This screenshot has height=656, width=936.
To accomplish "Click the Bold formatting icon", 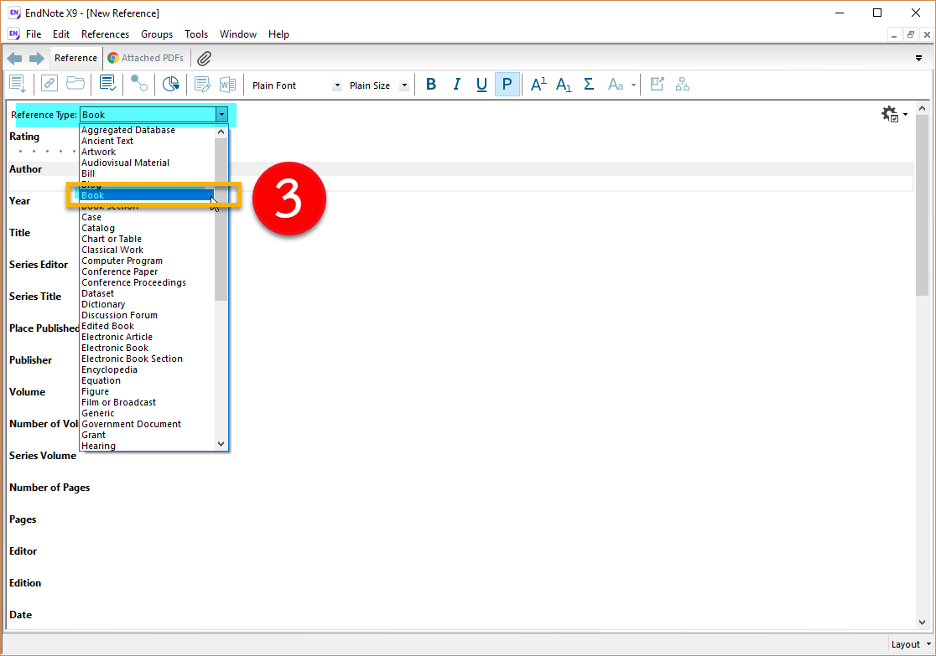I will point(431,85).
